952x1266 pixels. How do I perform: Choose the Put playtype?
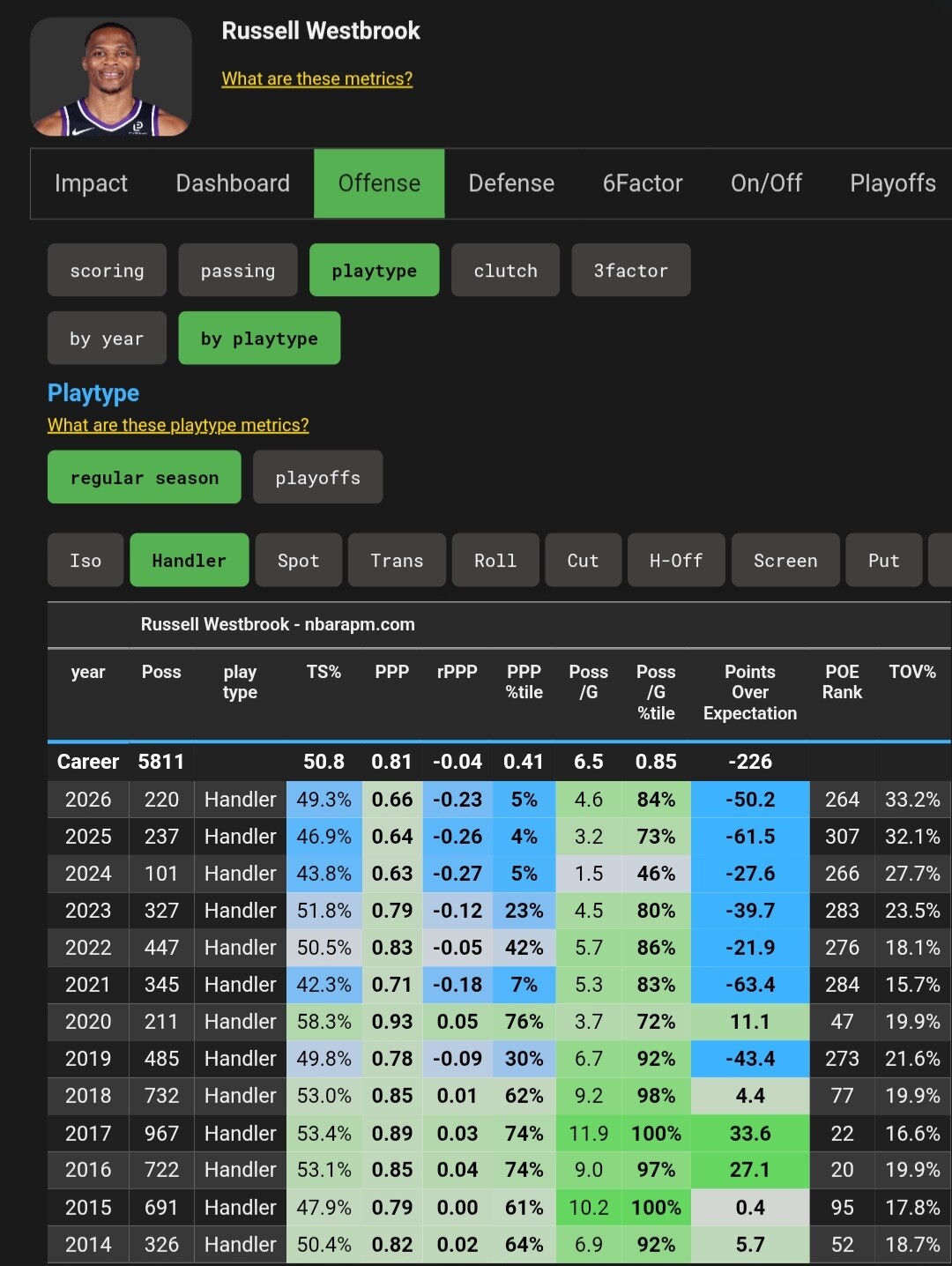(884, 560)
